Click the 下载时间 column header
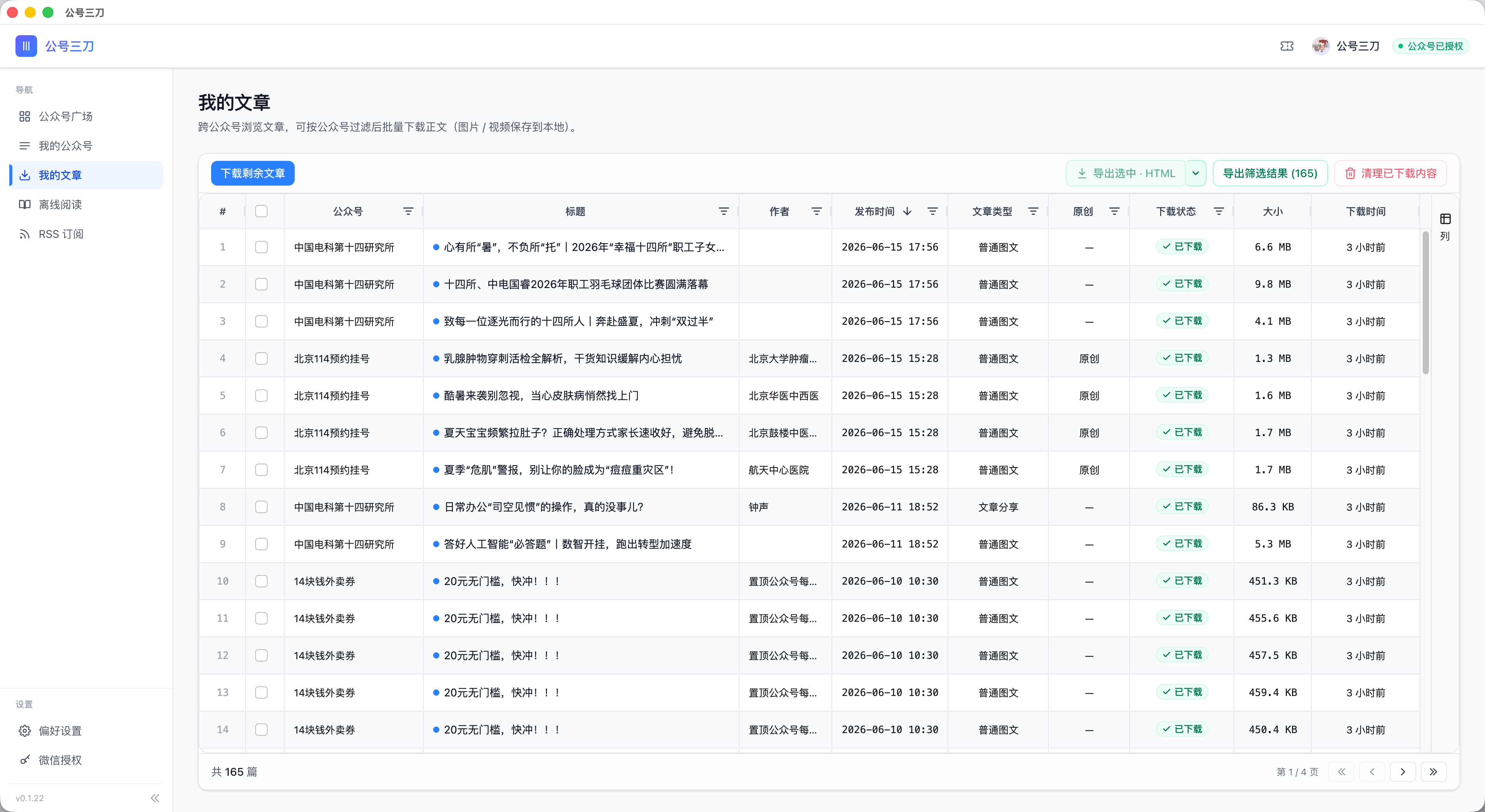The width and height of the screenshot is (1485, 812). (x=1365, y=212)
